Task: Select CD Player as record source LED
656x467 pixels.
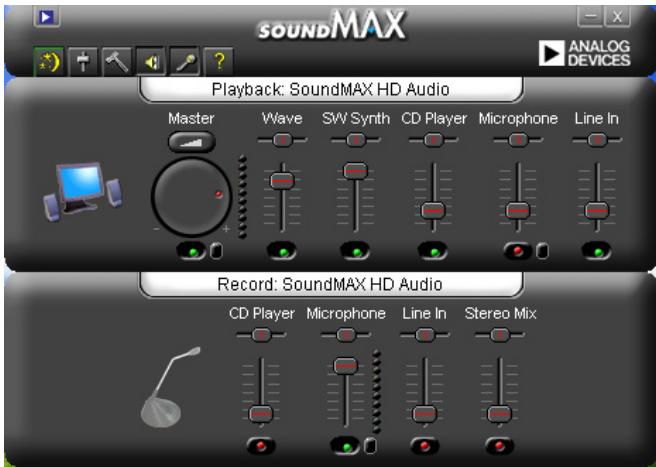Action: (261, 446)
